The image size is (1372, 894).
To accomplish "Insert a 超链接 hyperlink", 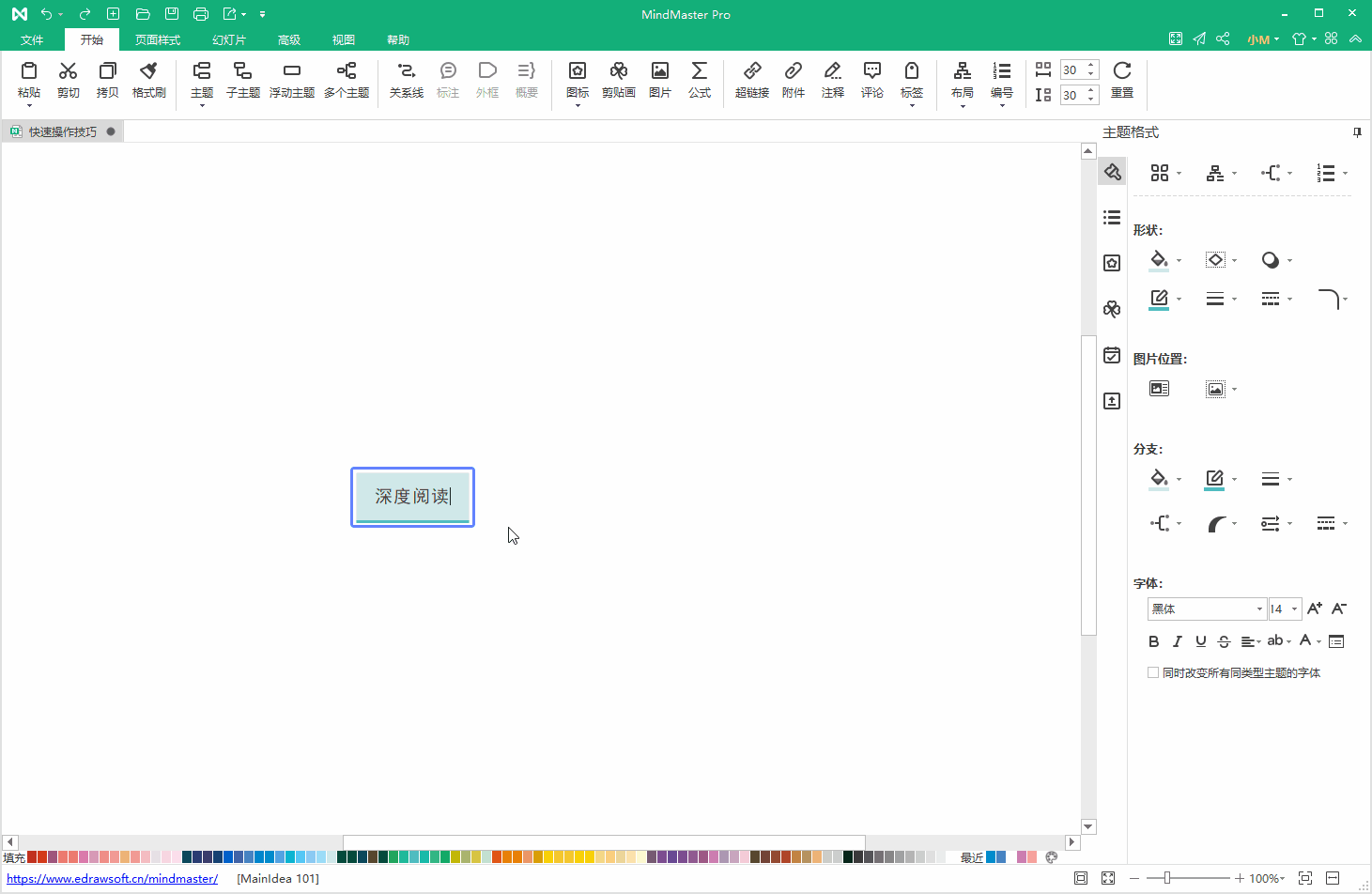I will click(751, 80).
